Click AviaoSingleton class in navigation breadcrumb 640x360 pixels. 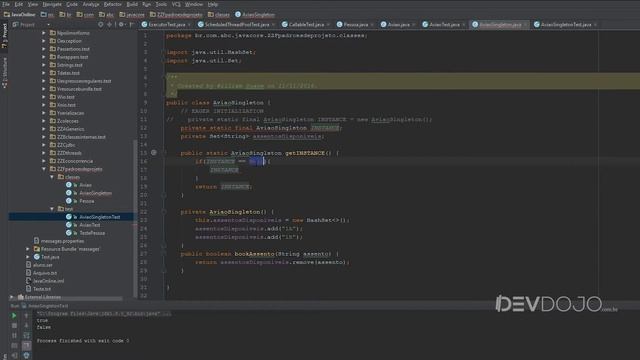point(255,15)
